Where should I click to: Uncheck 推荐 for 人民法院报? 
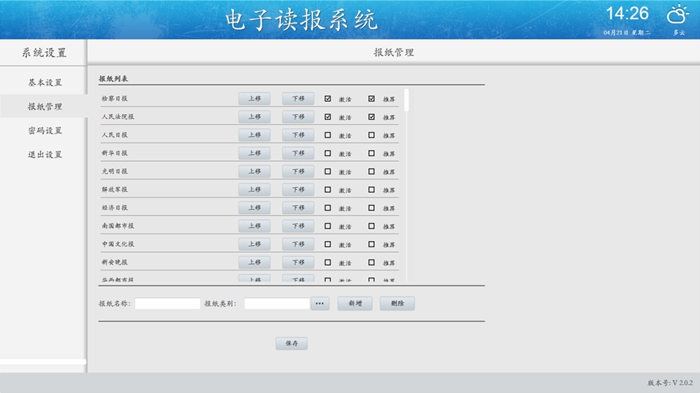click(371, 117)
